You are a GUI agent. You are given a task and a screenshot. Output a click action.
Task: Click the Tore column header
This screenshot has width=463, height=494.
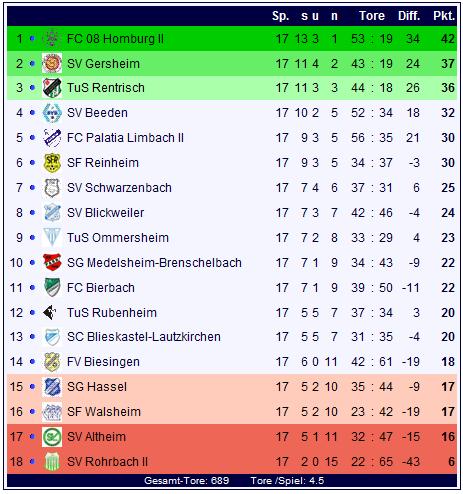[x=372, y=16]
